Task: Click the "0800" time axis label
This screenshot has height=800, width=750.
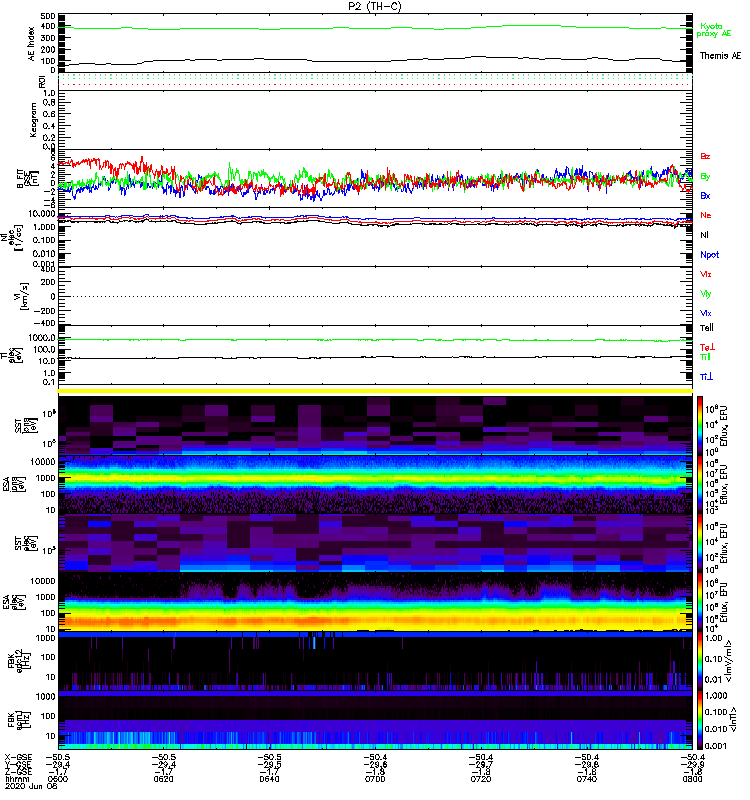Action: point(692,779)
